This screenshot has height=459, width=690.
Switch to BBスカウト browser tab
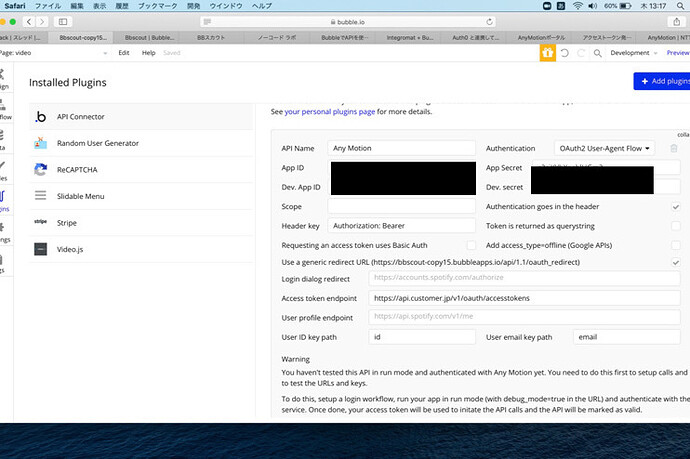click(x=211, y=38)
